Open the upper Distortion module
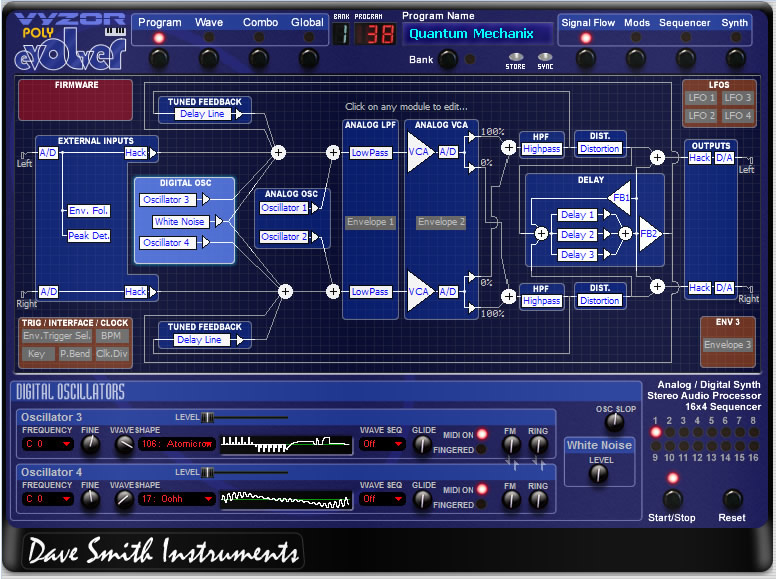Image resolution: width=776 pixels, height=579 pixels. point(599,148)
